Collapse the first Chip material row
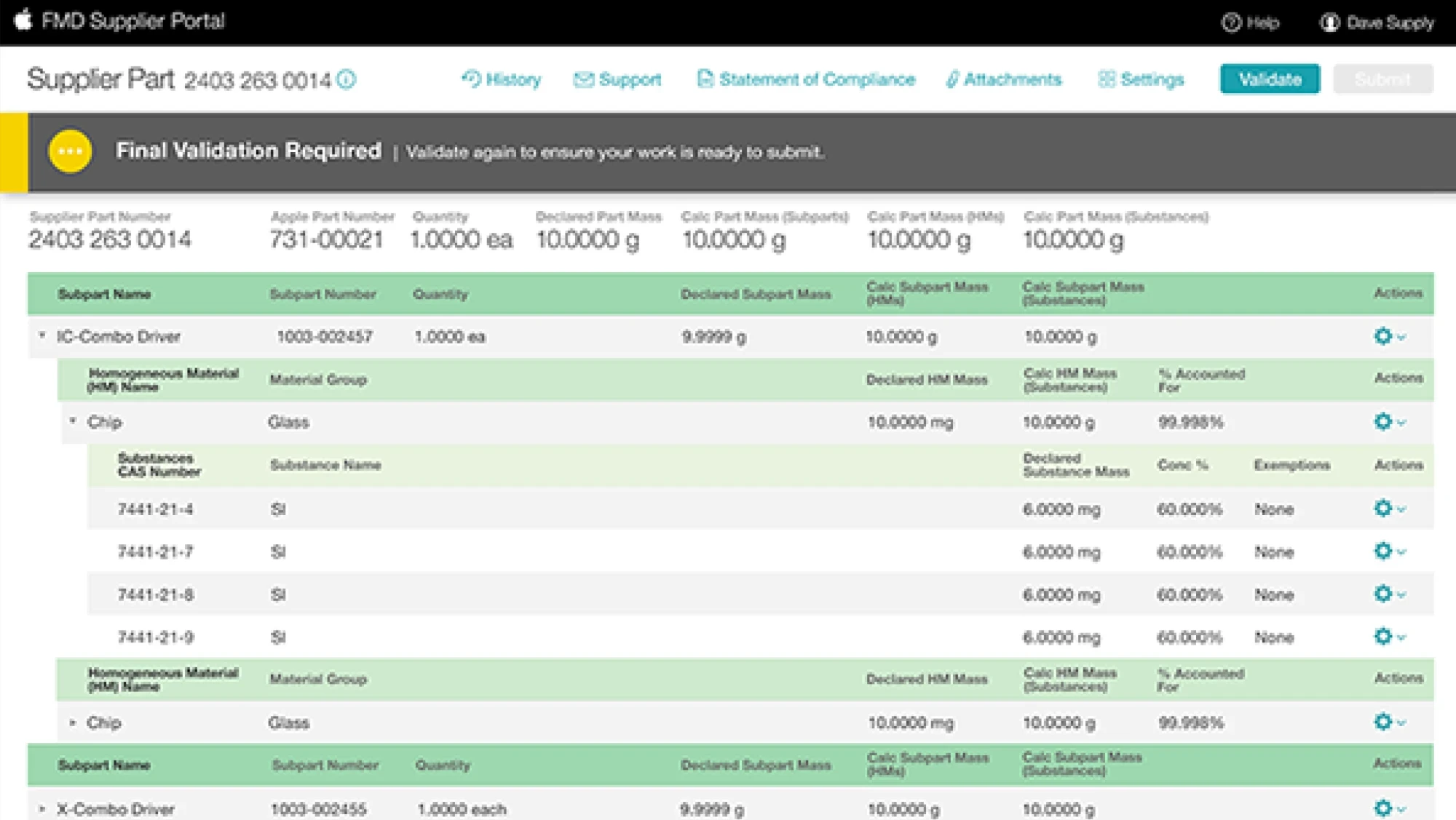This screenshot has width=1456, height=820. pos(73,421)
